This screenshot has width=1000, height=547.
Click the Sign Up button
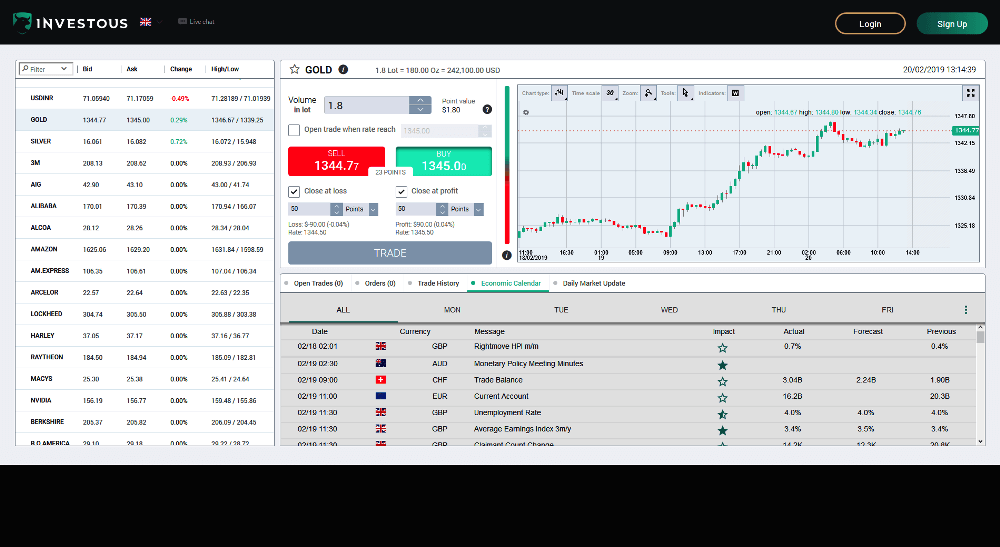(x=952, y=24)
